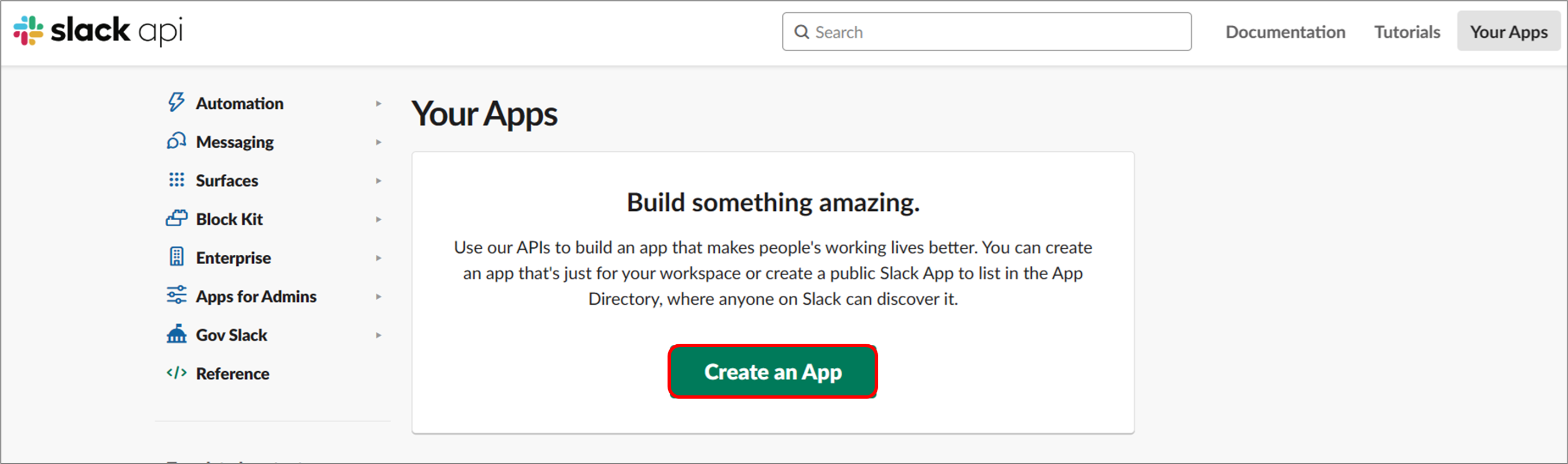Click the Slack logo icon
The width and height of the screenshot is (1568, 464).
[x=29, y=30]
